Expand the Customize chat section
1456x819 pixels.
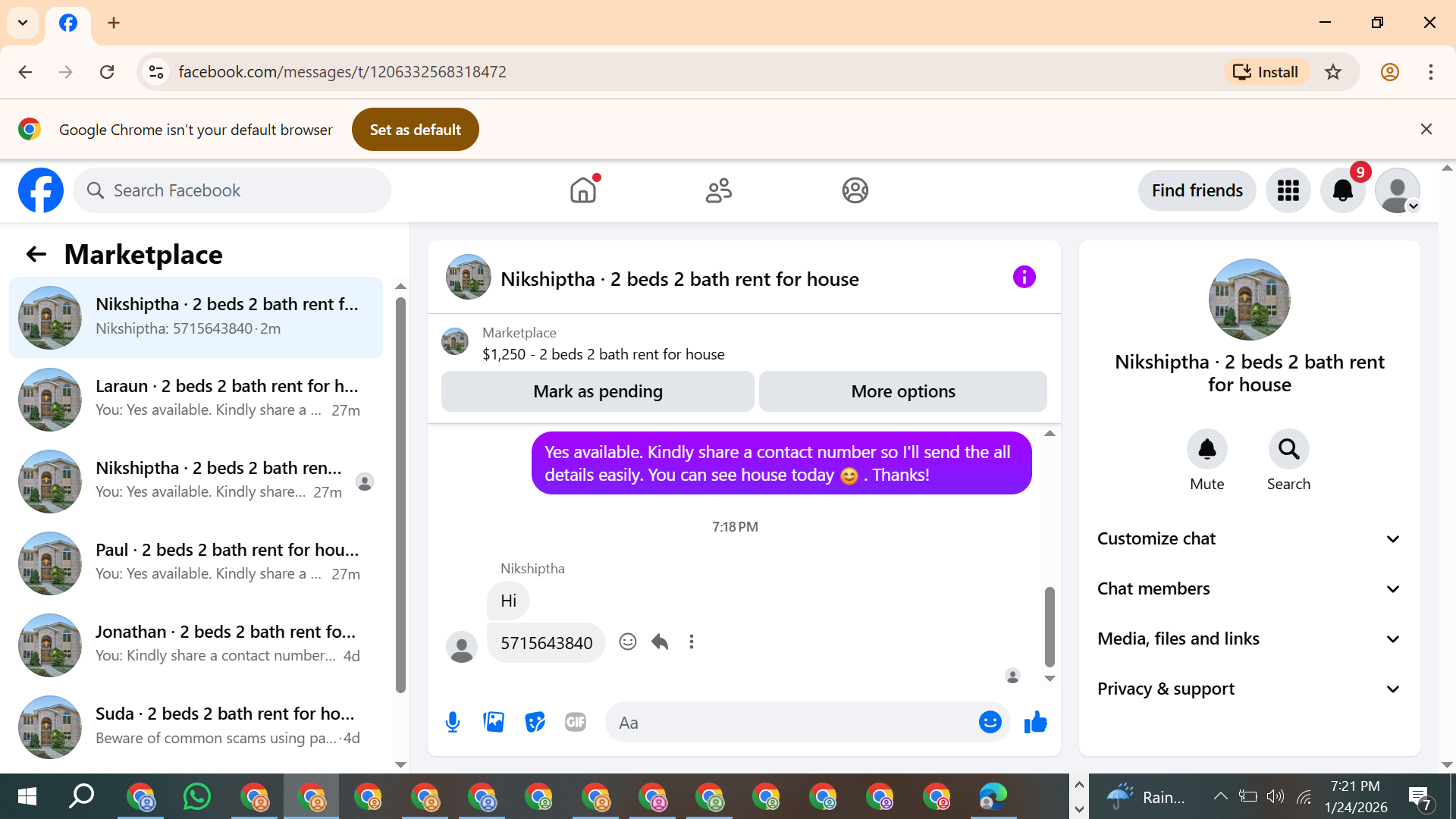pyautogui.click(x=1249, y=538)
